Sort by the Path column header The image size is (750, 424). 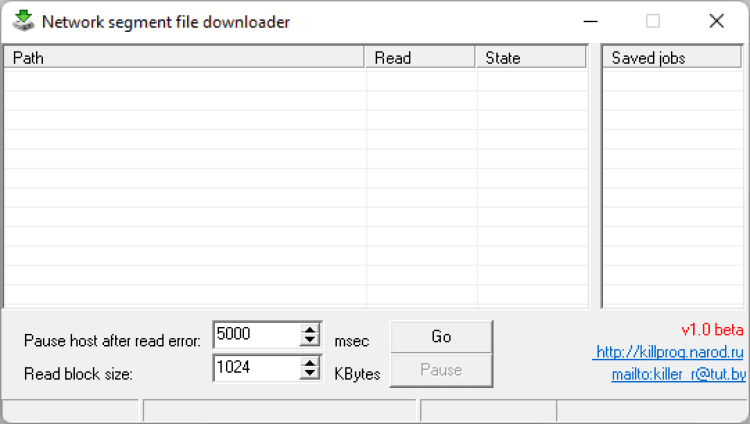(x=184, y=58)
